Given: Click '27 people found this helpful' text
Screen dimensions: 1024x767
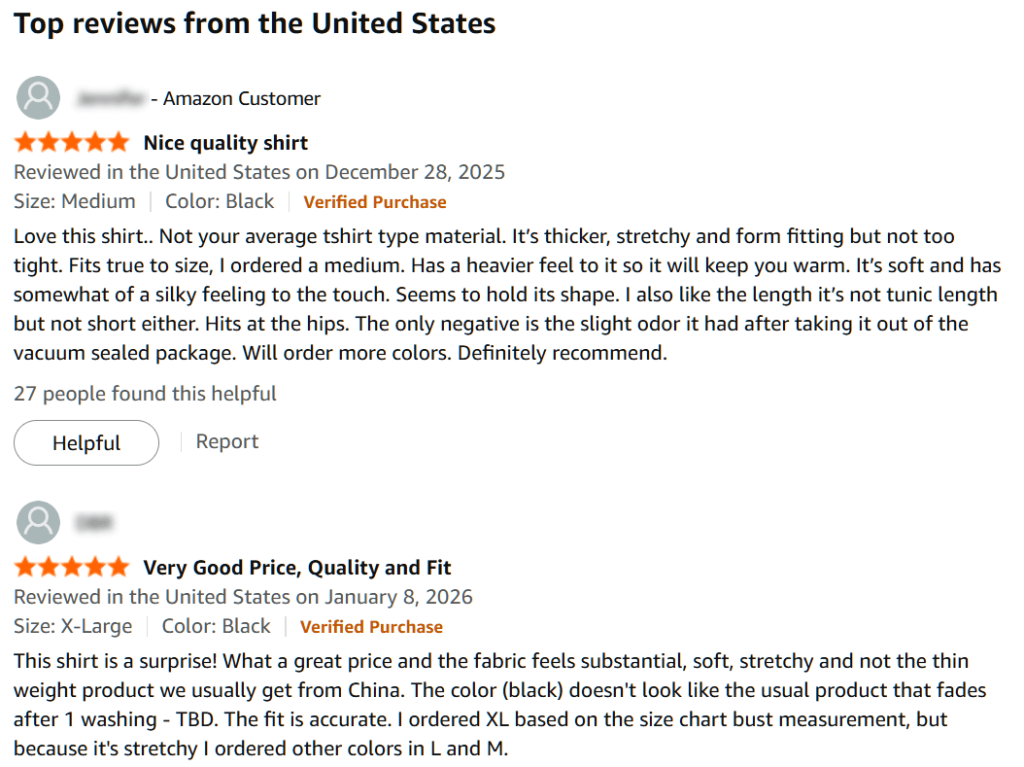Looking at the screenshot, I should (x=145, y=393).
